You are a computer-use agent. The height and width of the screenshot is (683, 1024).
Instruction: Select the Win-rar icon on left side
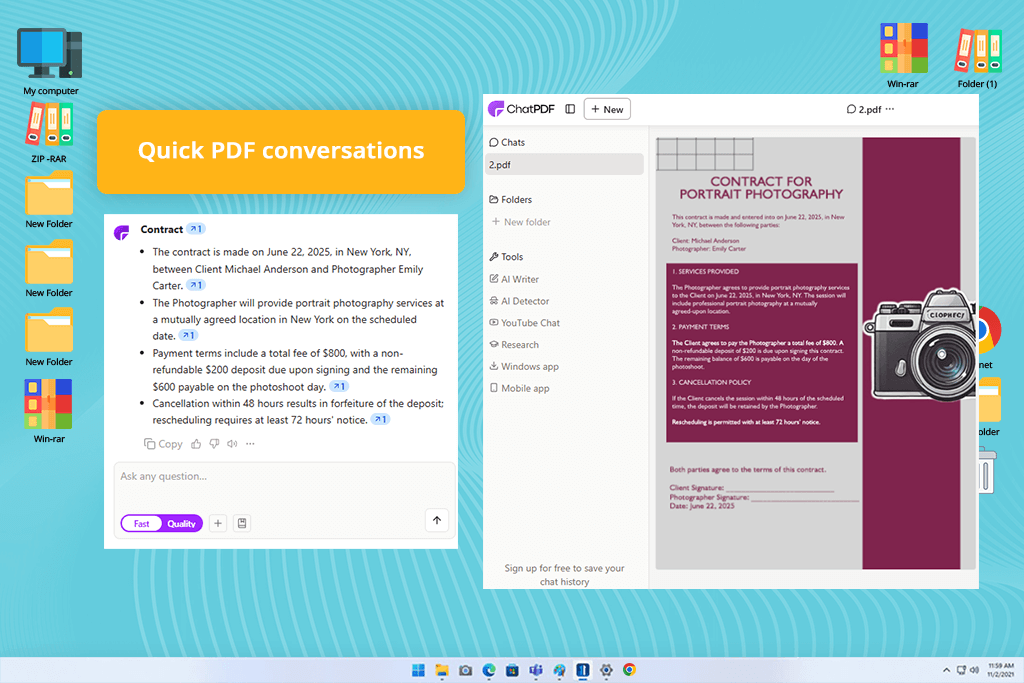tap(49, 411)
